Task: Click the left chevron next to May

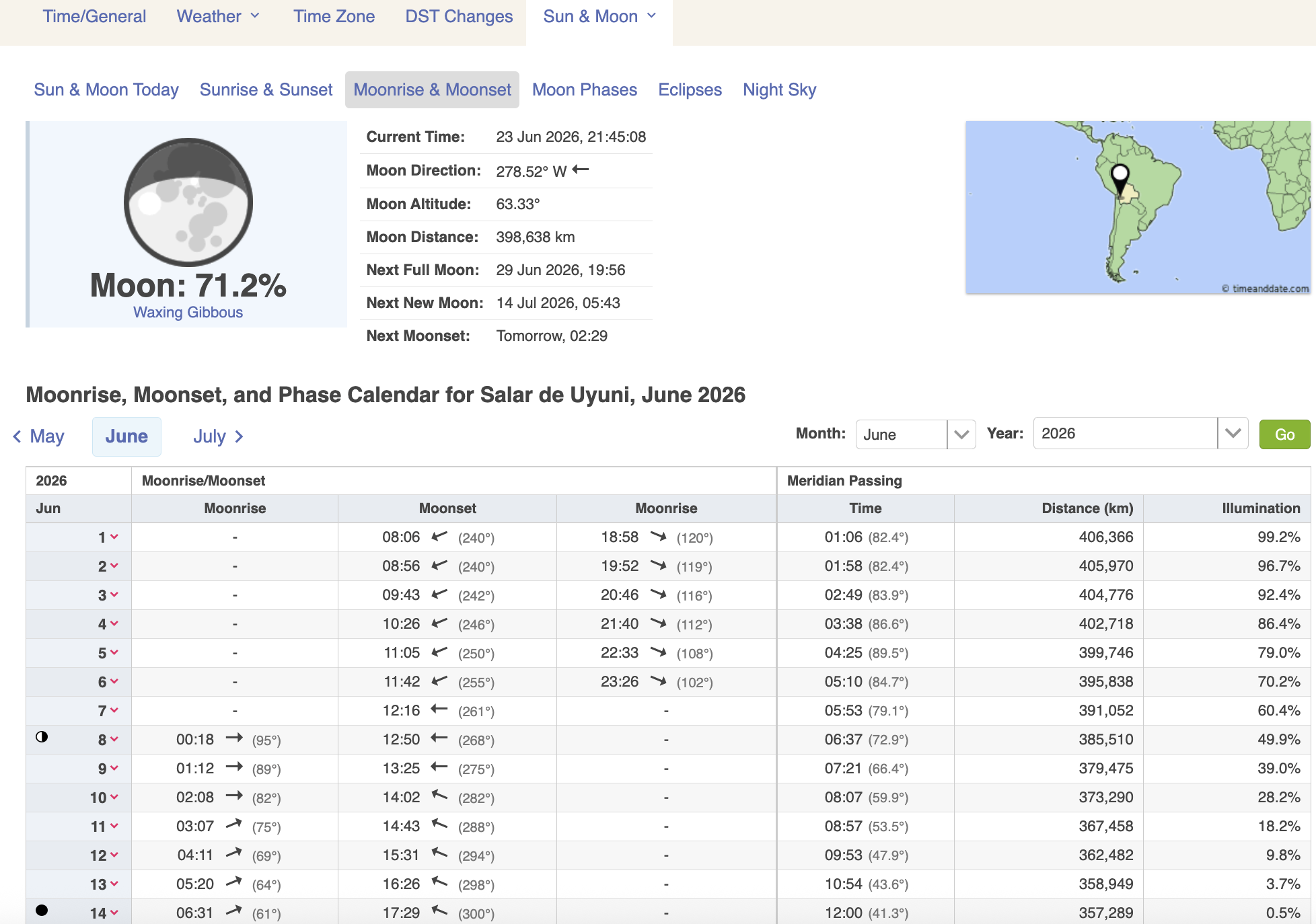Action: (x=17, y=436)
